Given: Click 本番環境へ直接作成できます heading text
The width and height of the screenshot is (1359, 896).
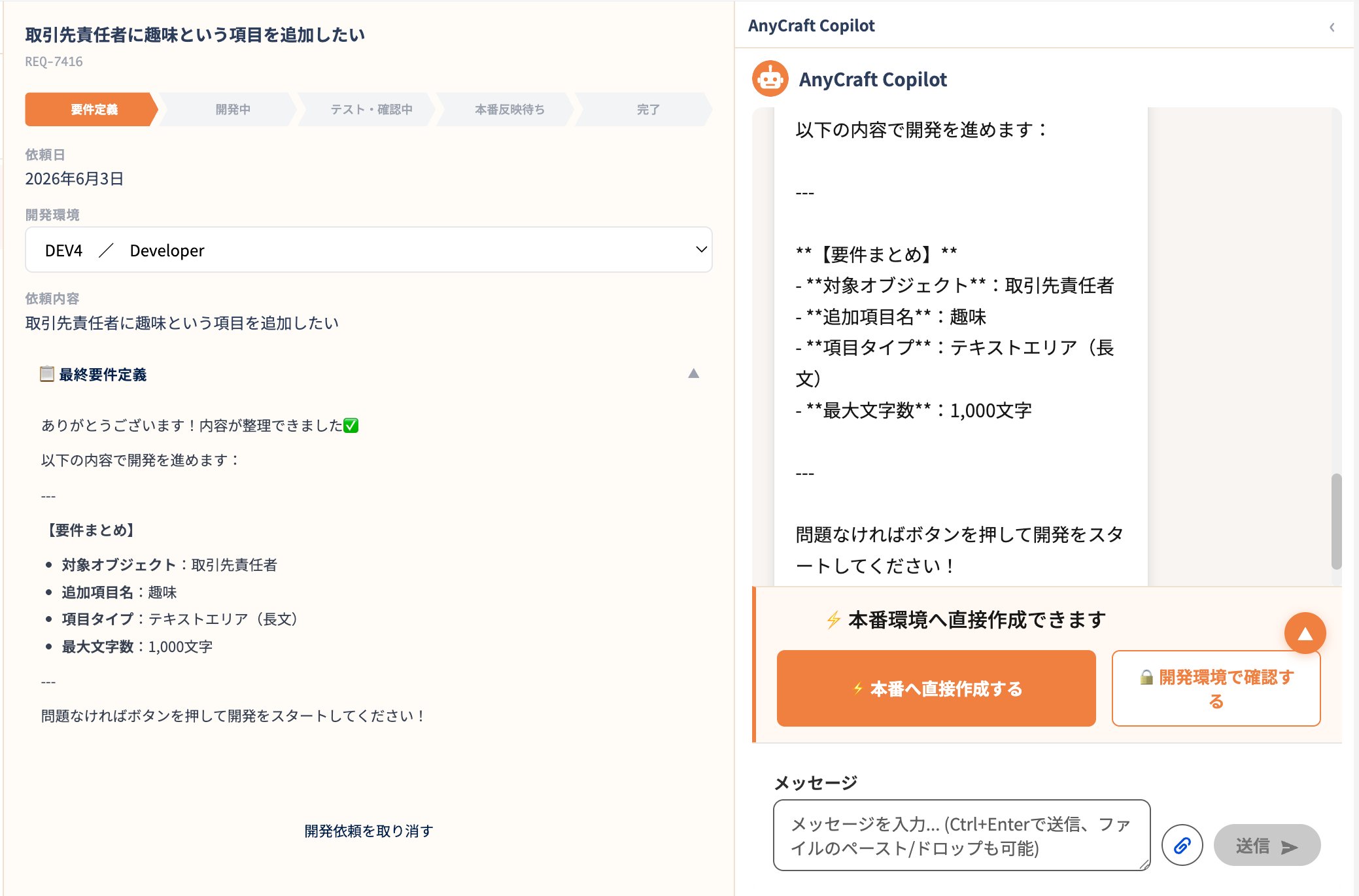Looking at the screenshot, I should click(x=976, y=619).
